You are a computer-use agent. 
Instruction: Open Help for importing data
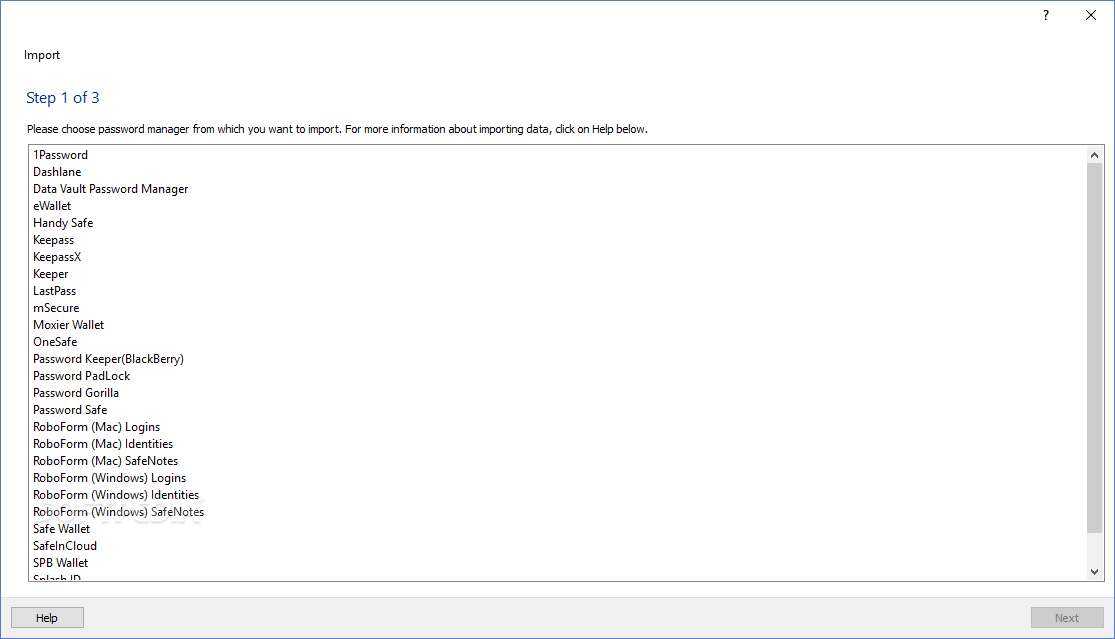tap(47, 618)
